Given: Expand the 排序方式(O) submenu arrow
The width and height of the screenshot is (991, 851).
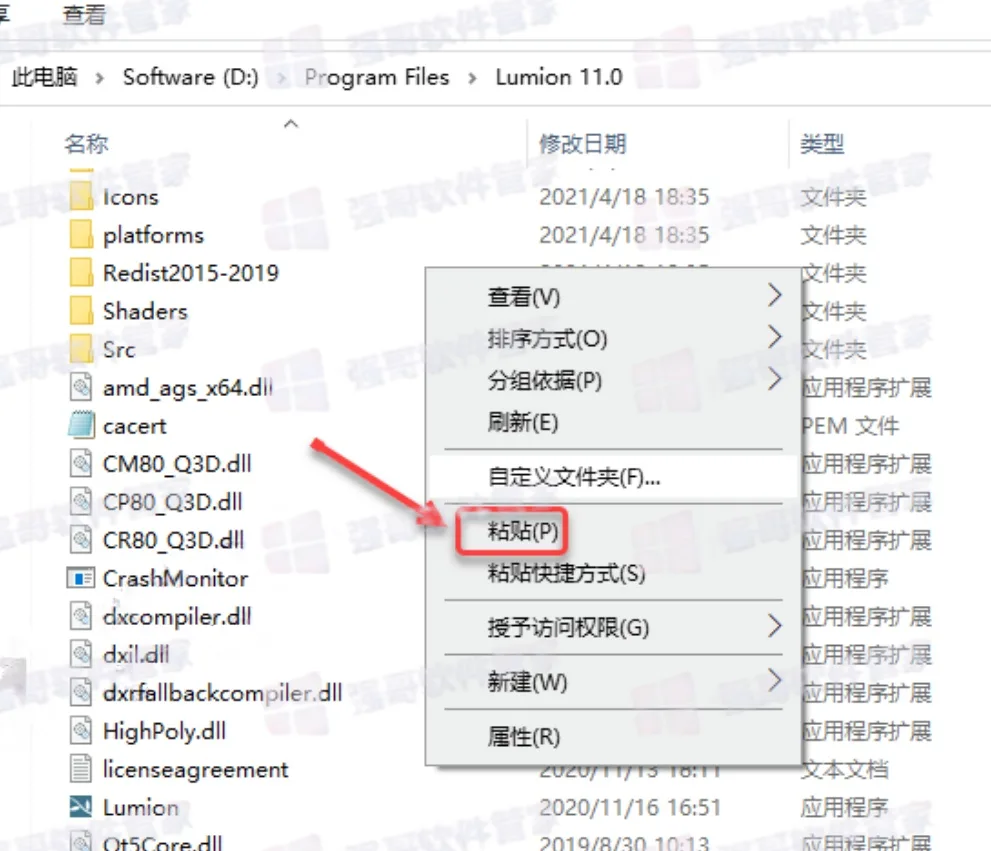Looking at the screenshot, I should 775,337.
